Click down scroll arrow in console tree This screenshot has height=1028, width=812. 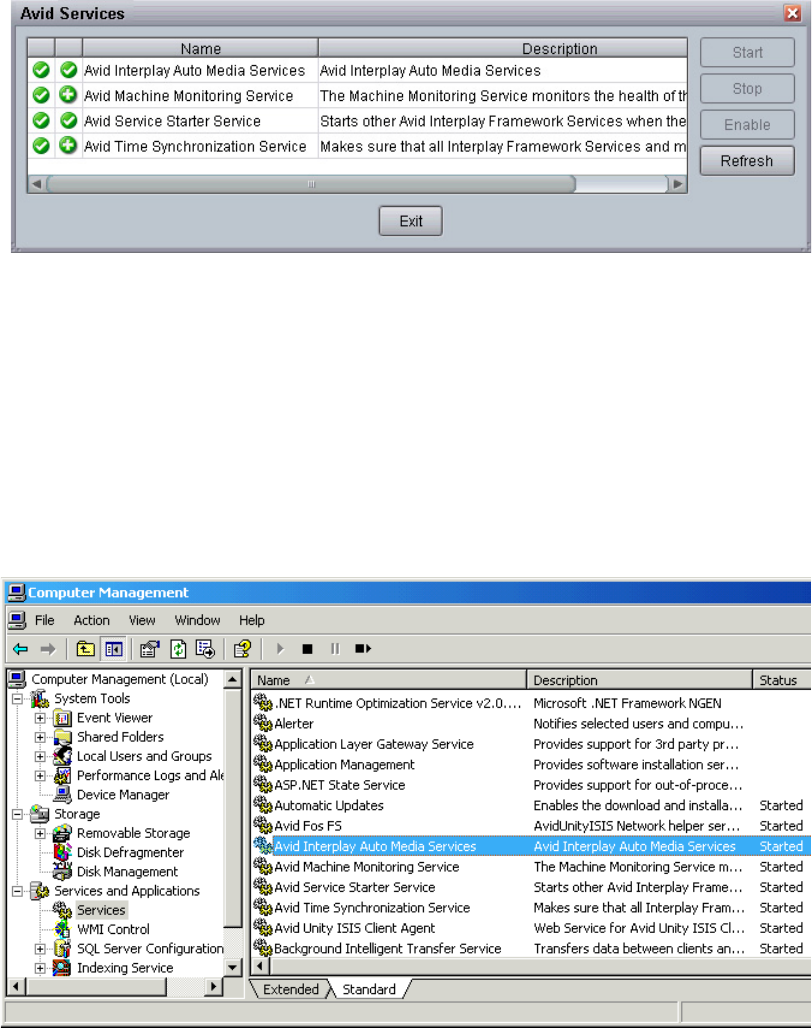pos(232,968)
